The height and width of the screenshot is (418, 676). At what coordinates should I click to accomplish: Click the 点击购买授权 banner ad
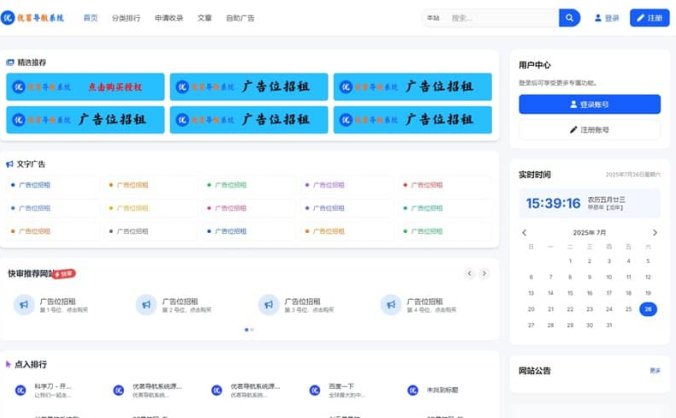pyautogui.click(x=85, y=87)
